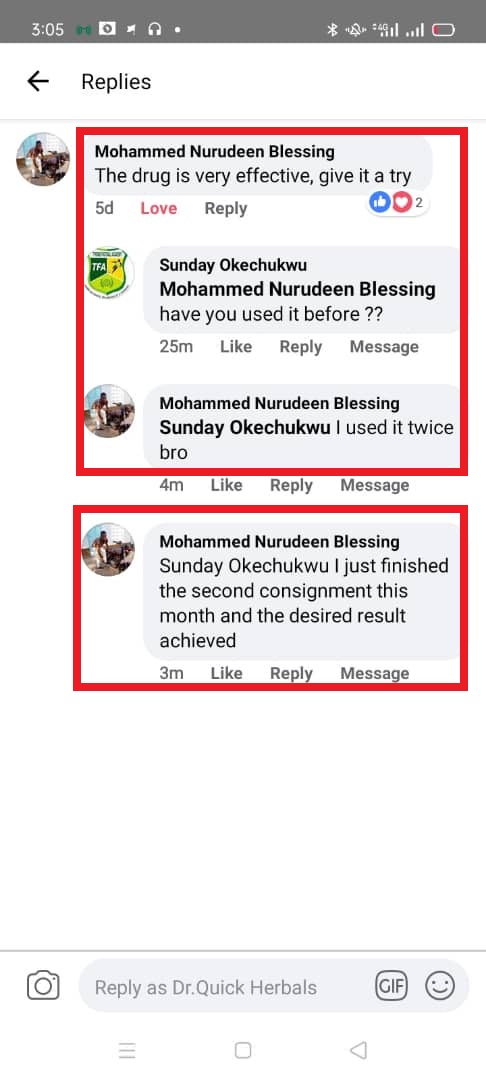
Task: Open Android recent apps menu icon
Action: (x=127, y=1050)
